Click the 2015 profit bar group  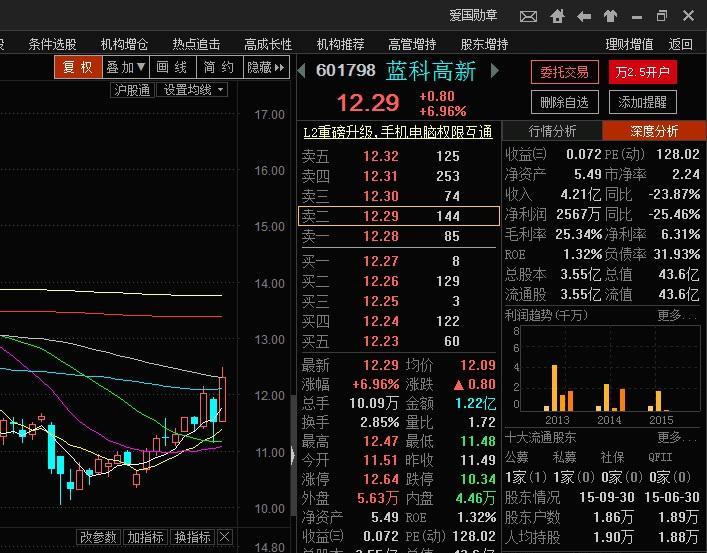click(659, 401)
